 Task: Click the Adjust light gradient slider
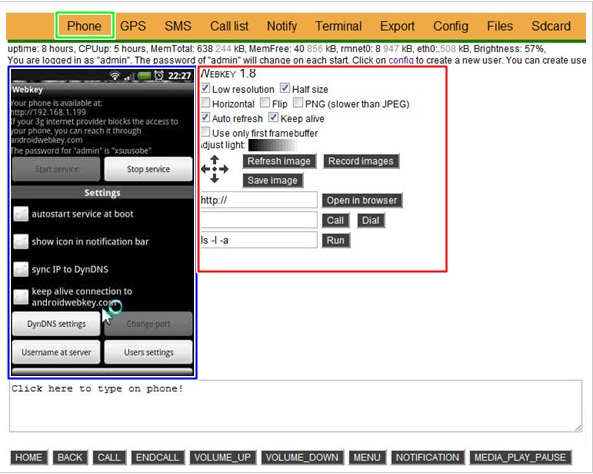(x=273, y=145)
